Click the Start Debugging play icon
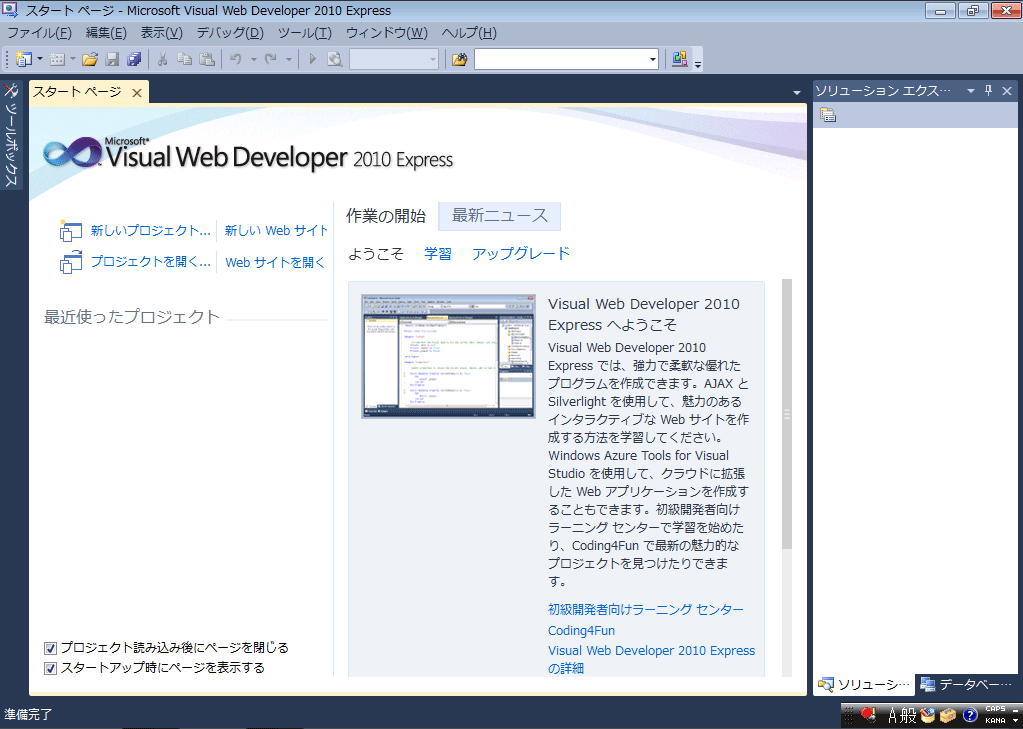The width and height of the screenshot is (1023, 729). click(x=313, y=59)
